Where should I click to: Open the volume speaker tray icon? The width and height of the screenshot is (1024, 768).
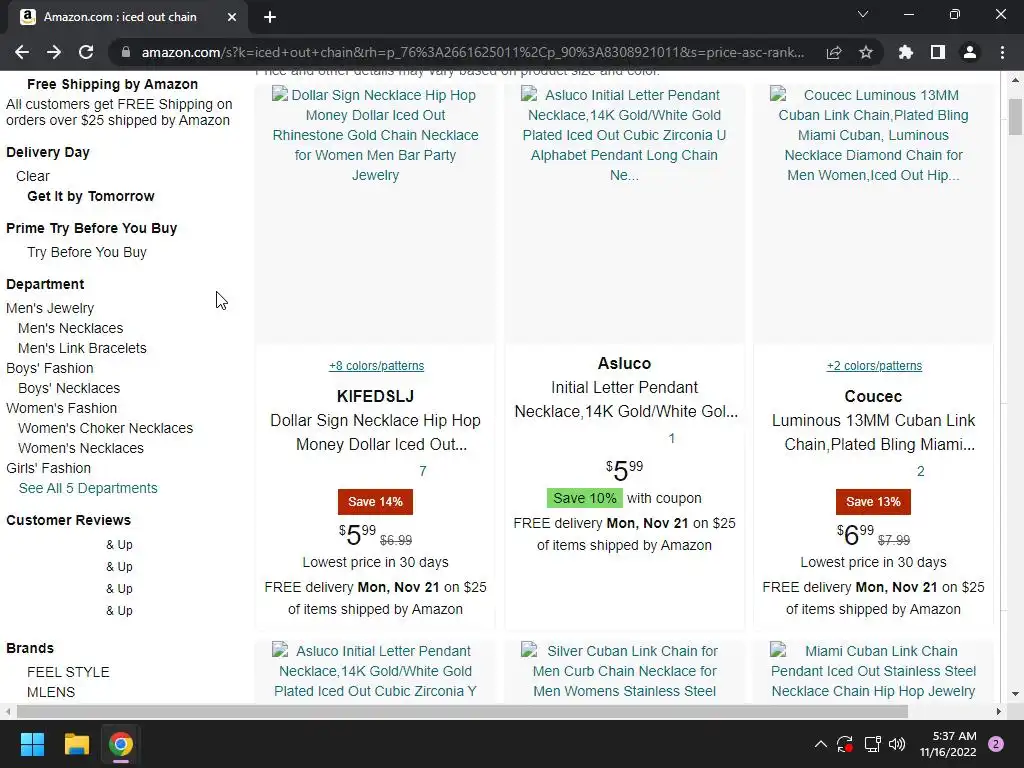pyautogui.click(x=897, y=744)
